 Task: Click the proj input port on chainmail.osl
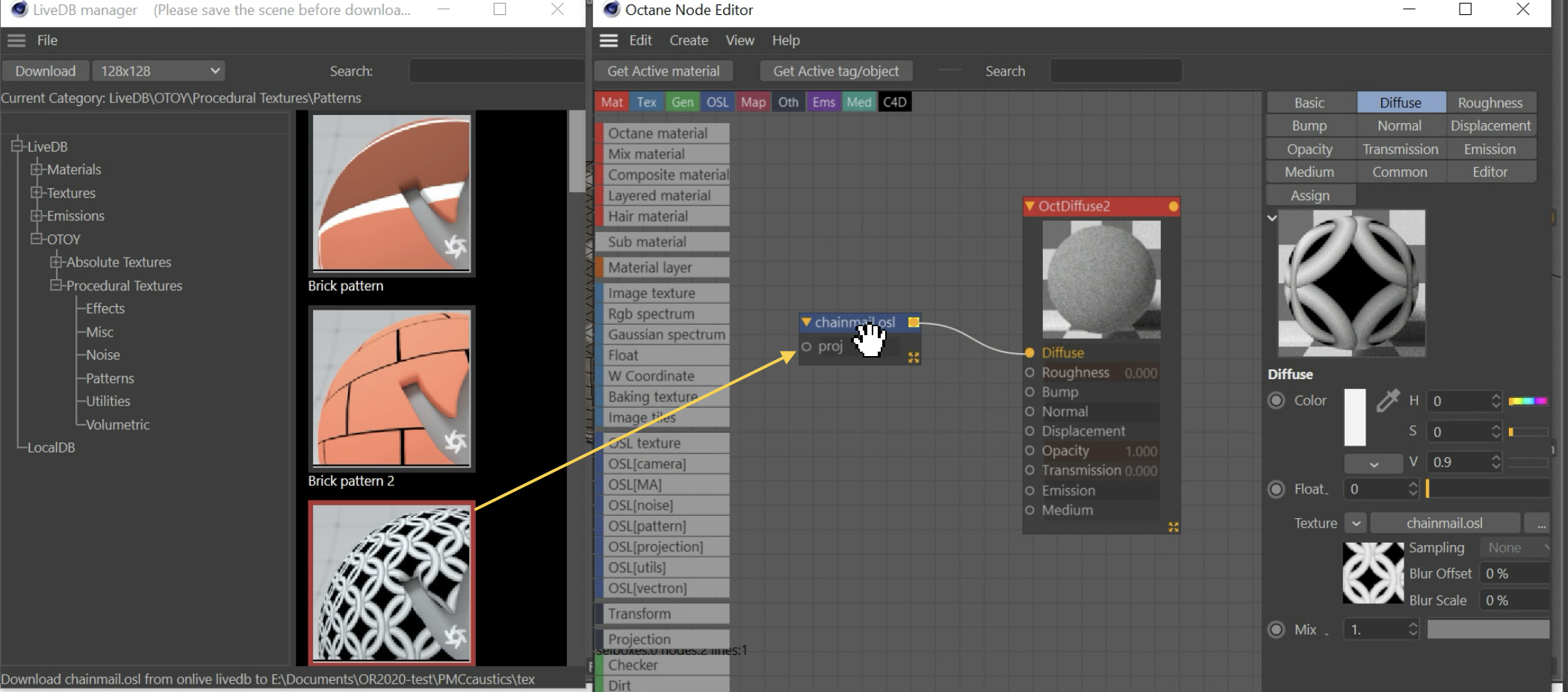pos(807,346)
